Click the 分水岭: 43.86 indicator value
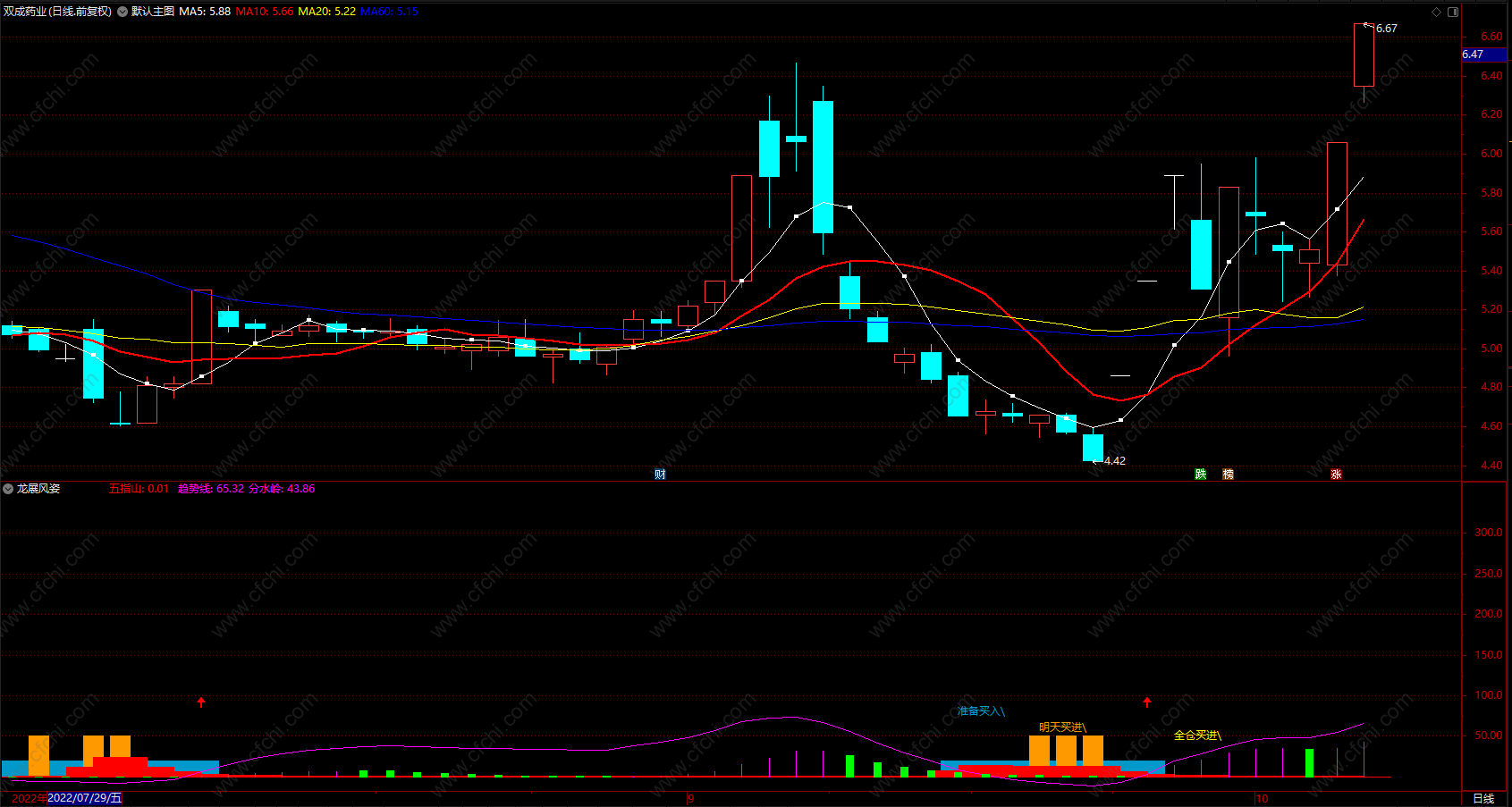The image size is (1512, 807). click(x=282, y=489)
